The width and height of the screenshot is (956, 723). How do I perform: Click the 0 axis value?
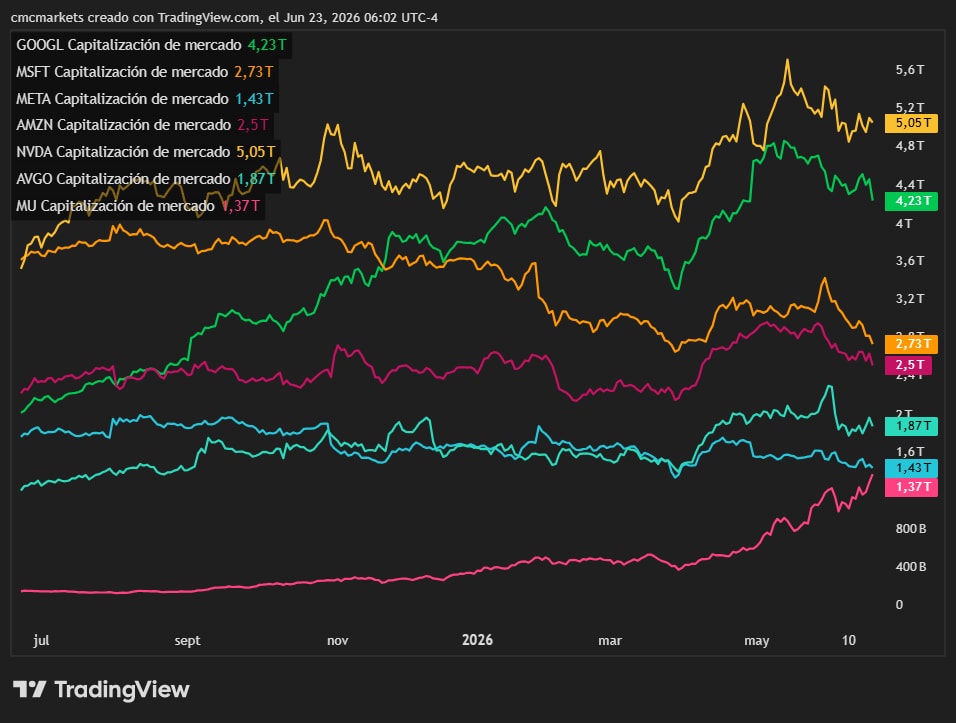(x=899, y=605)
